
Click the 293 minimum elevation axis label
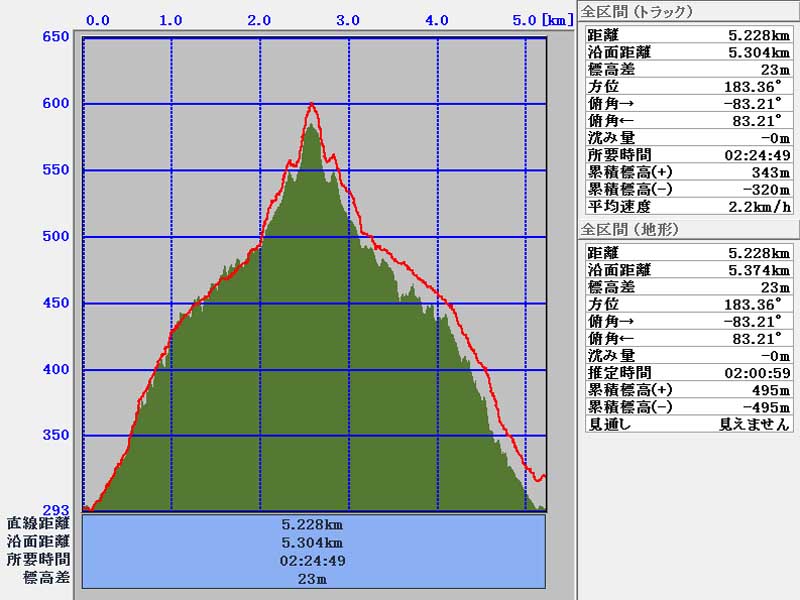[x=55, y=509]
